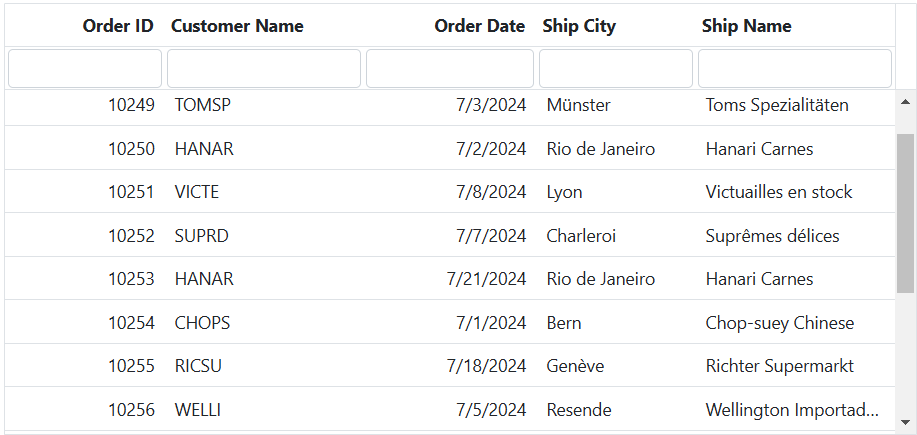The width and height of the screenshot is (917, 435).
Task: Focus the Order Date filter box
Action: point(450,69)
